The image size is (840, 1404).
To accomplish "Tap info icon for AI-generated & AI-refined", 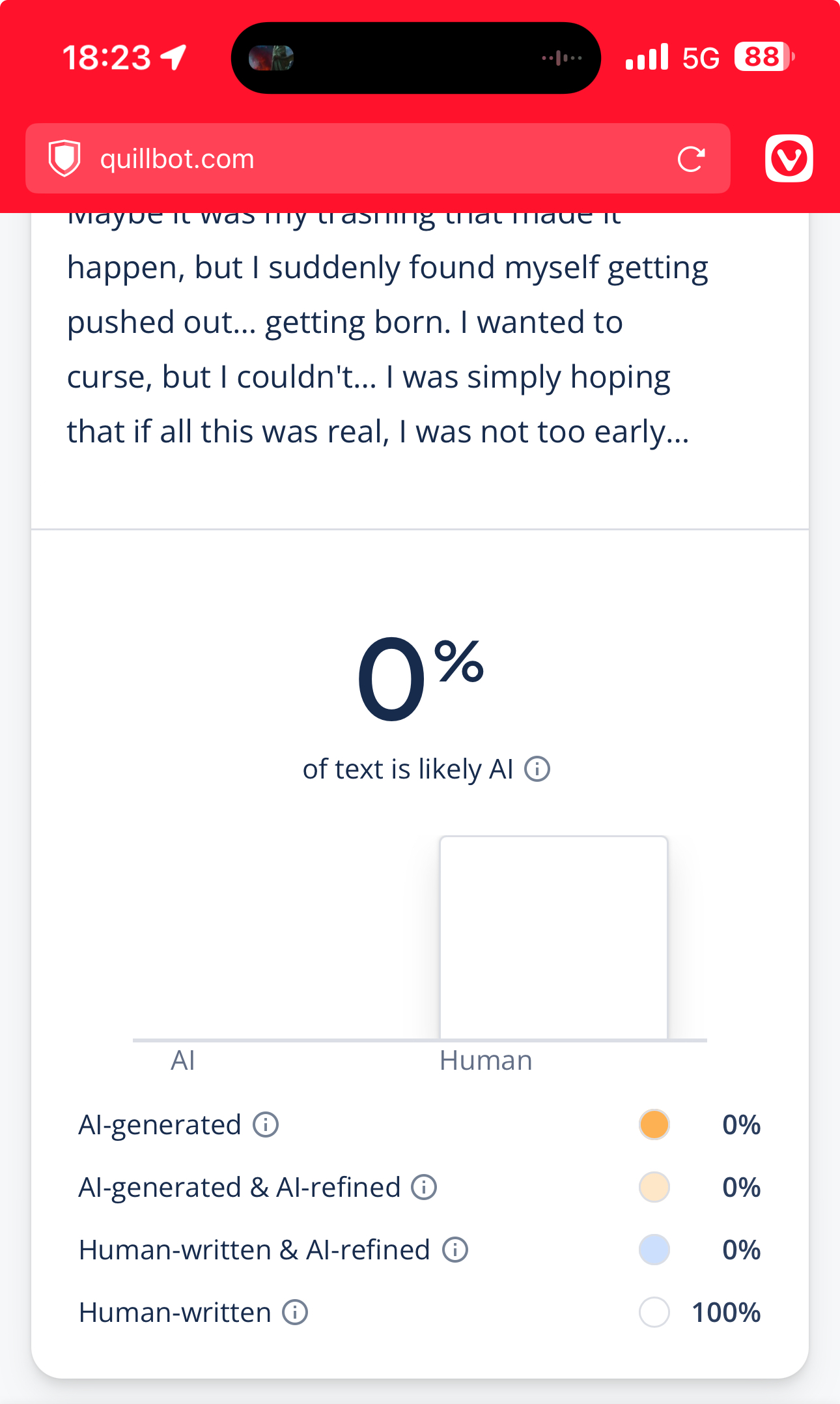I will pyautogui.click(x=424, y=1187).
